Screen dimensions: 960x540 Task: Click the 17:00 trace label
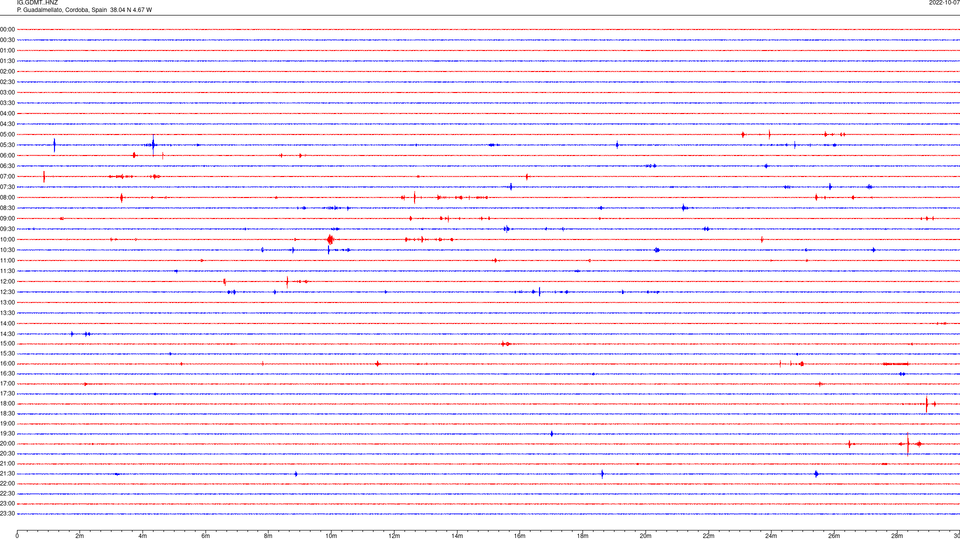coord(7,384)
